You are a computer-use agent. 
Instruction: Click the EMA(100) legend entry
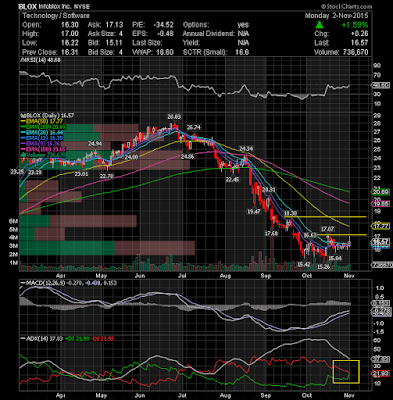coord(44,149)
